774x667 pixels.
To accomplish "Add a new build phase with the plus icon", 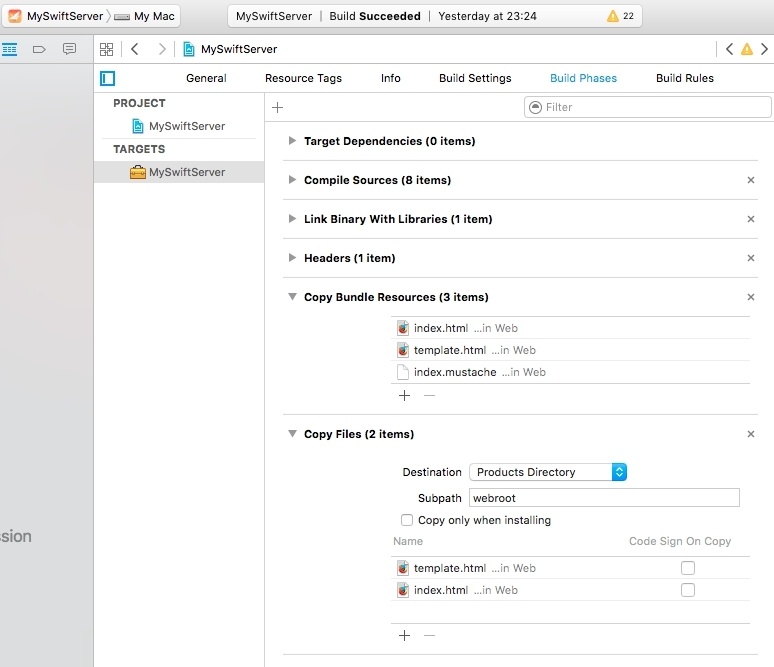I will (x=277, y=107).
